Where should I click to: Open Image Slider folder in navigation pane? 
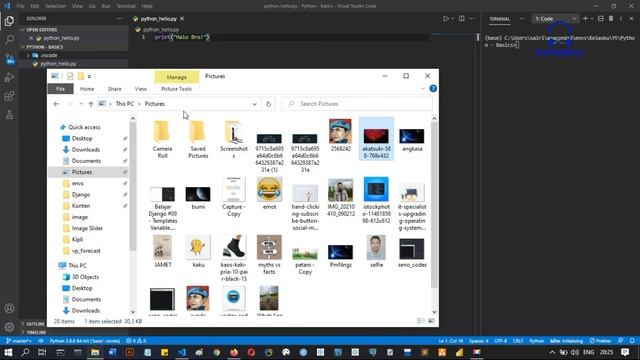pos(87,228)
